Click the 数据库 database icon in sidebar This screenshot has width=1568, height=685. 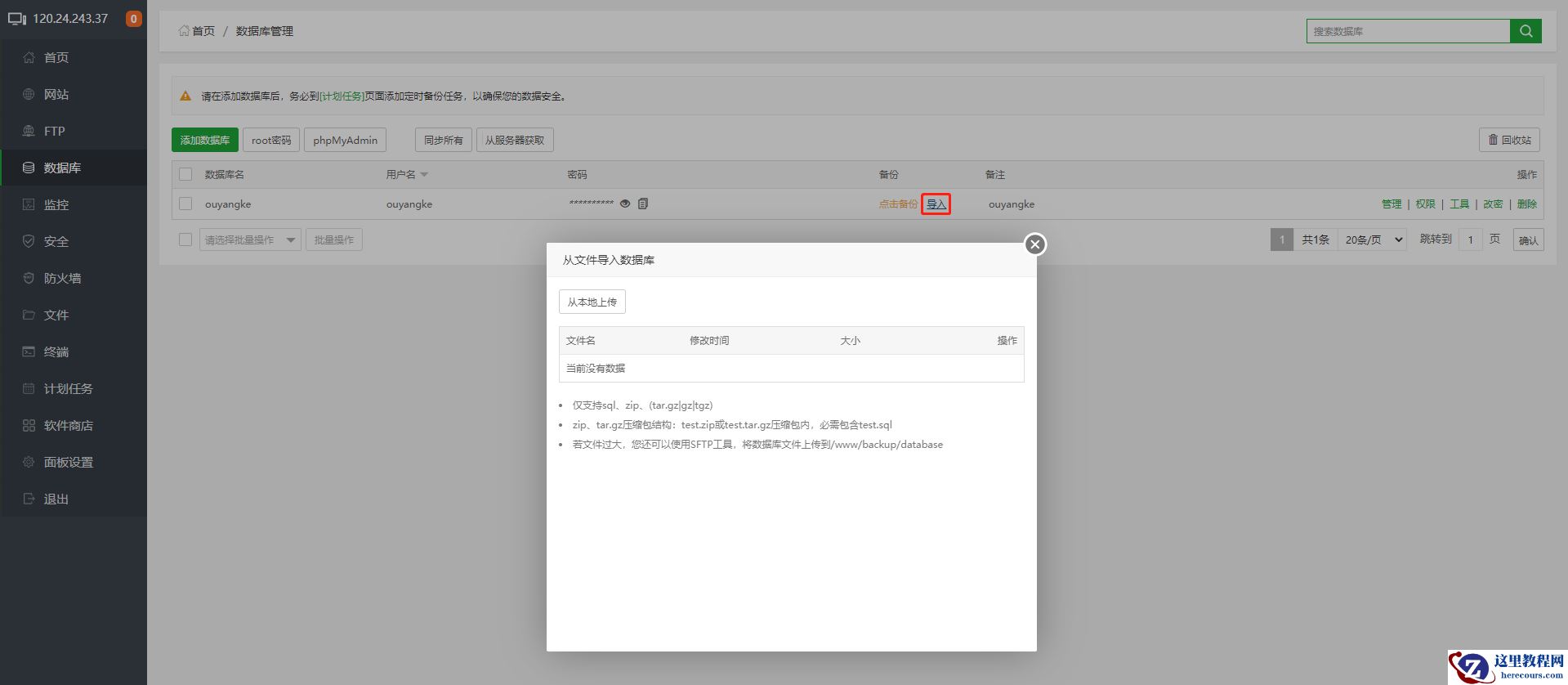pyautogui.click(x=29, y=168)
